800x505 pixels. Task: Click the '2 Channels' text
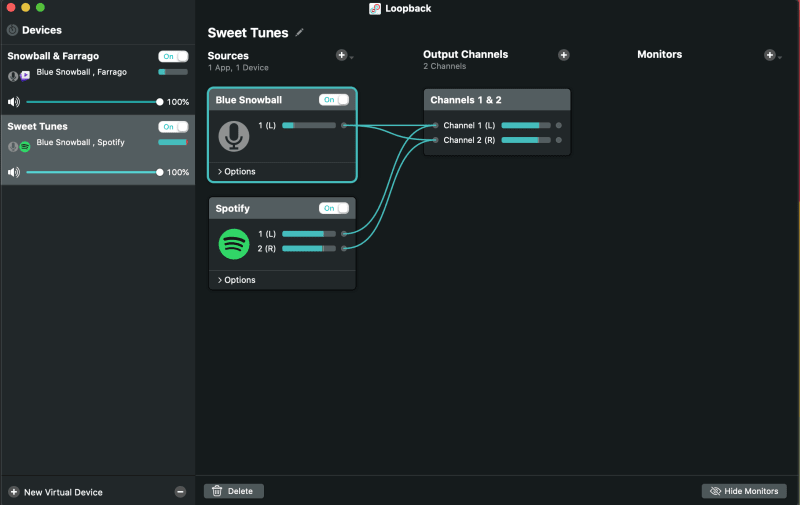click(444, 66)
